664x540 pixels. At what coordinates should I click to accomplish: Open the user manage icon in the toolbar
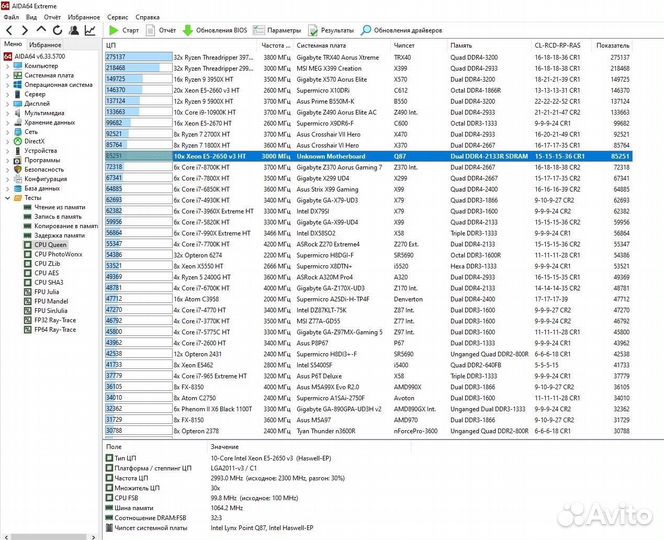74,30
